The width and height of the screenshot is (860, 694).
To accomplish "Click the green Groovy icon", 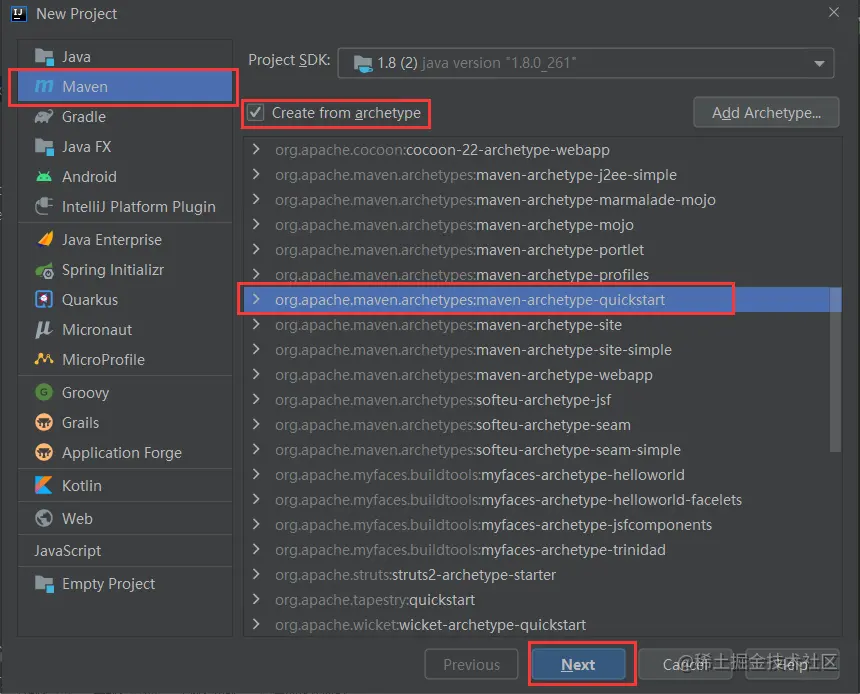I will click(x=44, y=392).
